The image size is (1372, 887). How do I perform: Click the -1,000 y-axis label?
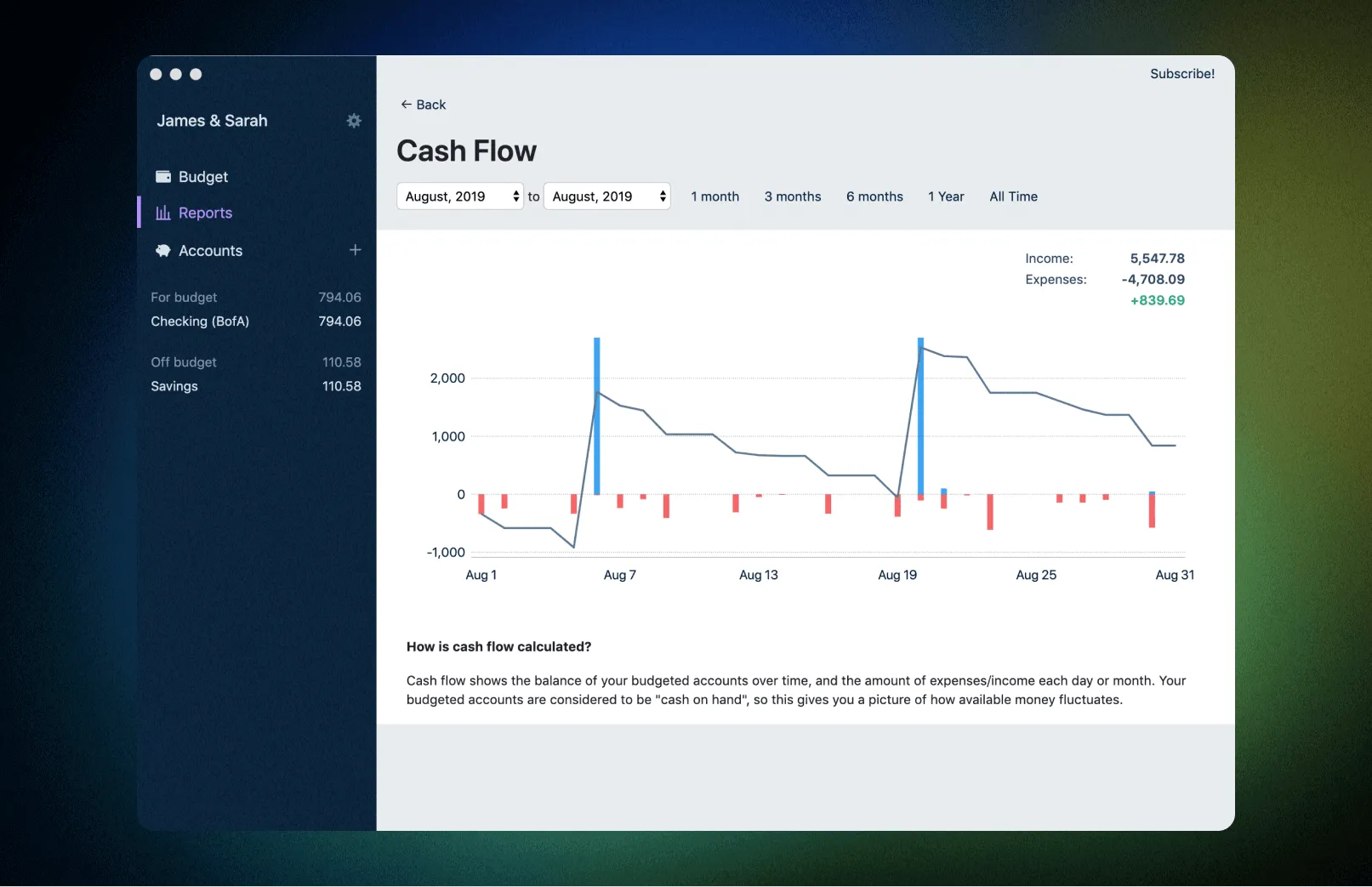pos(446,553)
